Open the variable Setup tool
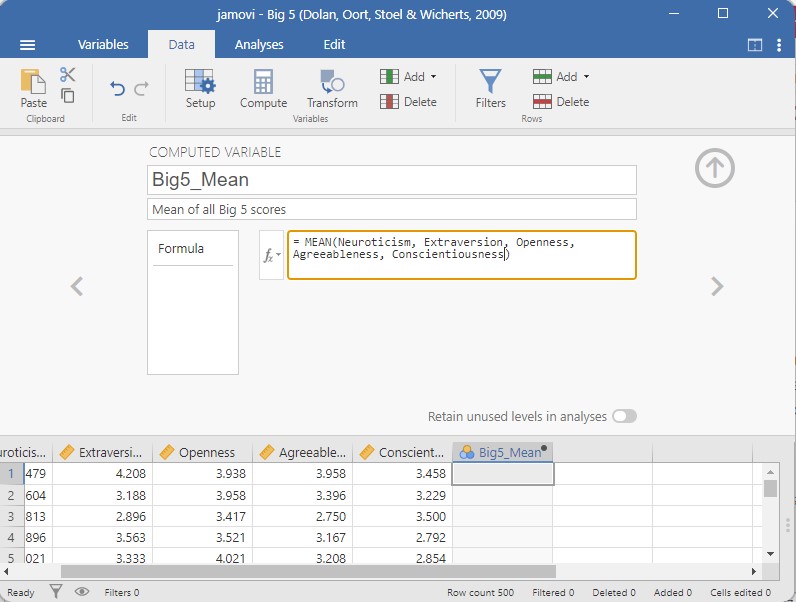This screenshot has width=796, height=602. tap(200, 89)
